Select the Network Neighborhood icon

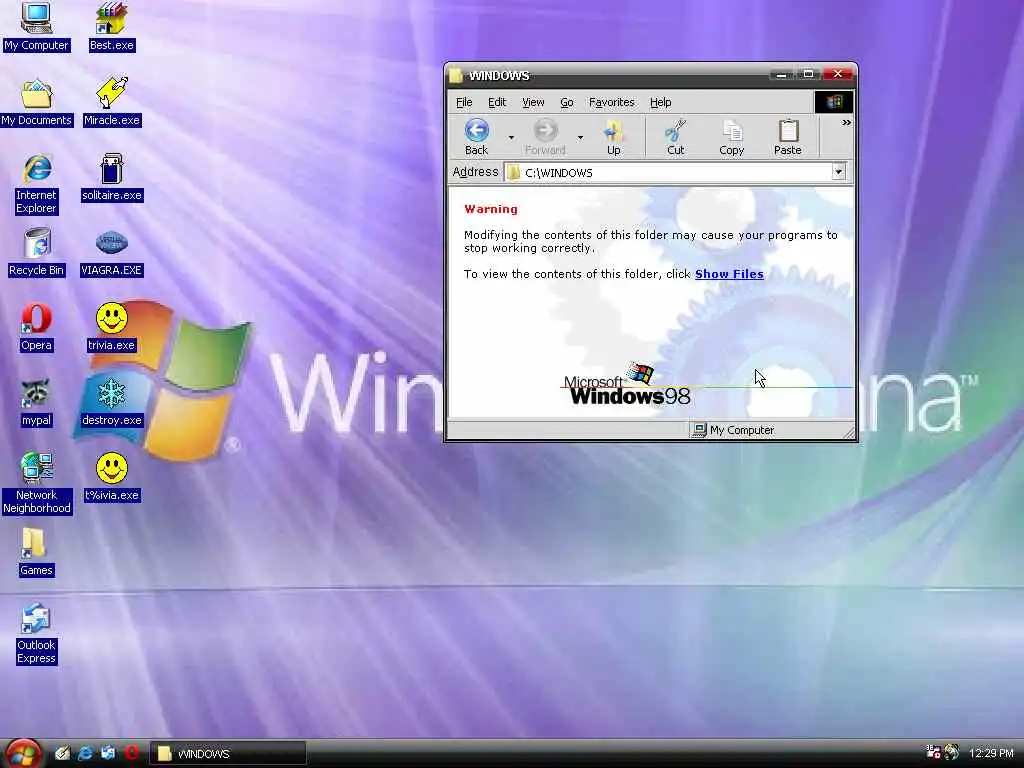36,483
